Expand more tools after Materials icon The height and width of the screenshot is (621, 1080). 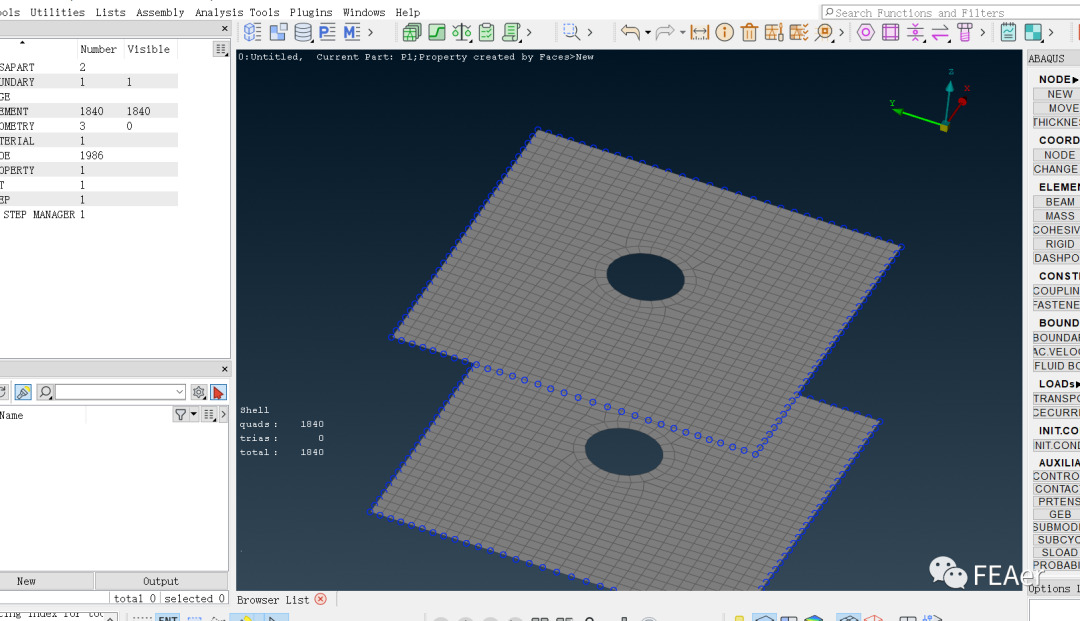[371, 32]
